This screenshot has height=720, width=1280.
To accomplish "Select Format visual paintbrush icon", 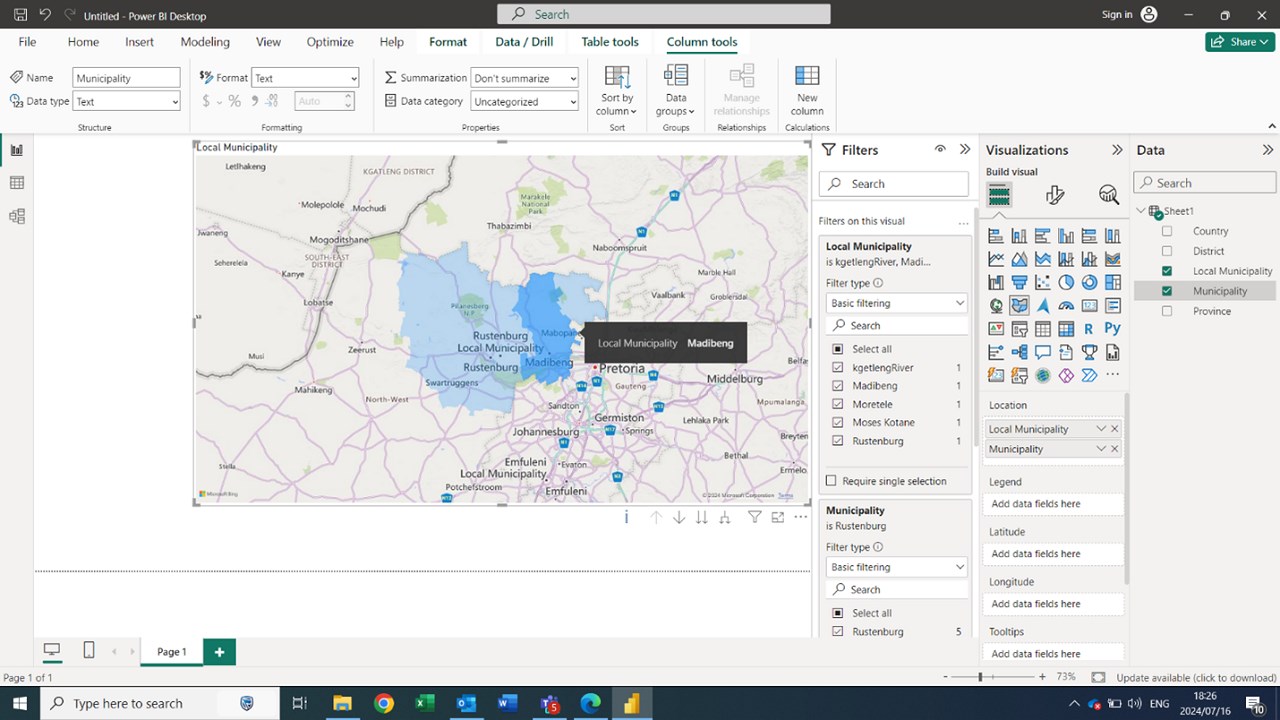I will (1054, 195).
